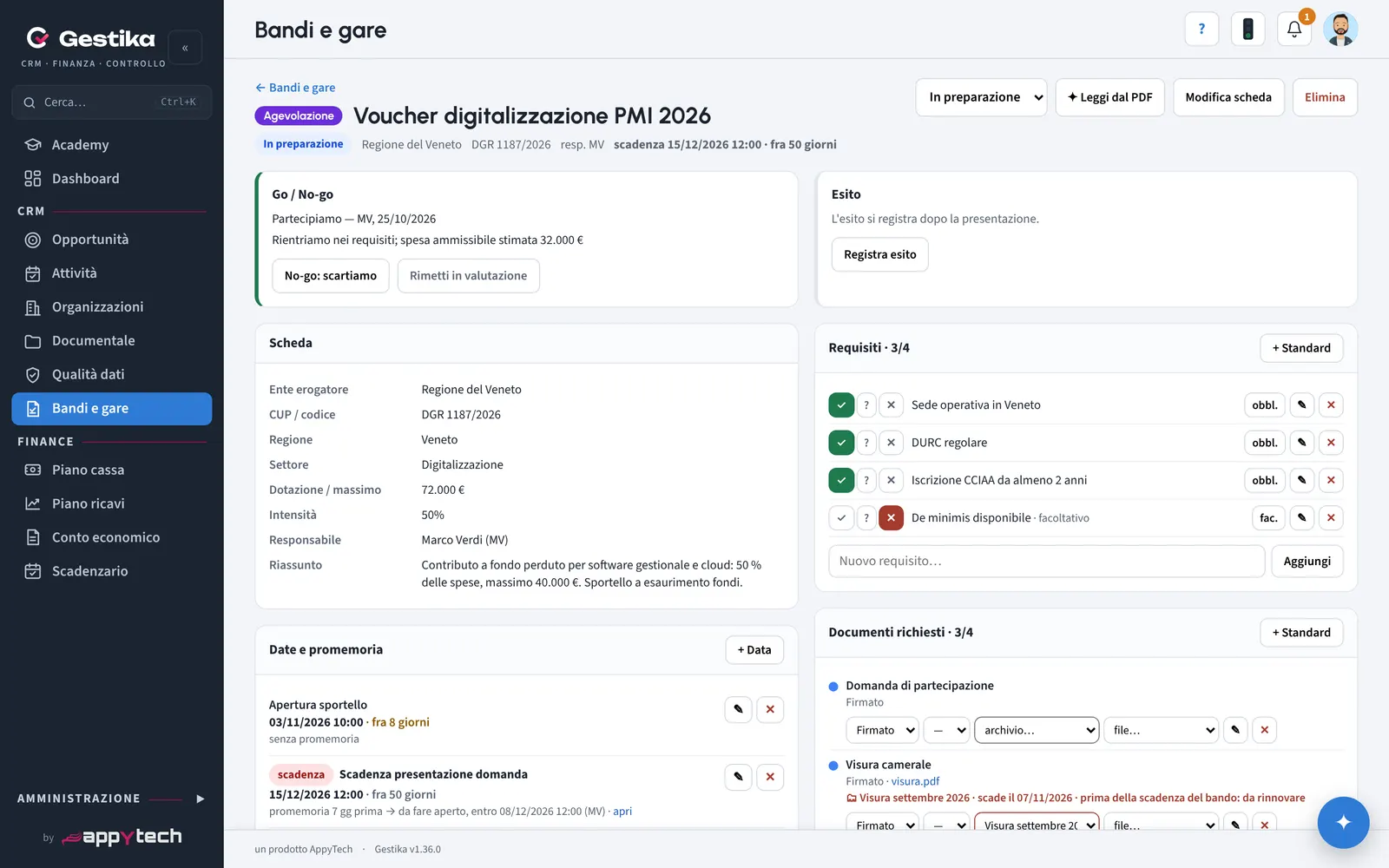Image resolution: width=1389 pixels, height=868 pixels.
Task: Click the No-go: scartiamo button
Action: (331, 276)
